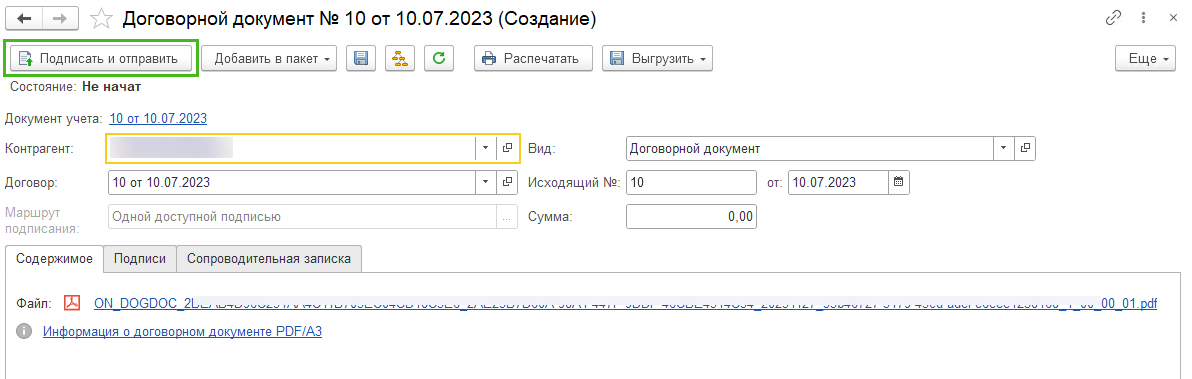The width and height of the screenshot is (1192, 379).
Task: Click the PDF file icon
Action: tap(72, 304)
